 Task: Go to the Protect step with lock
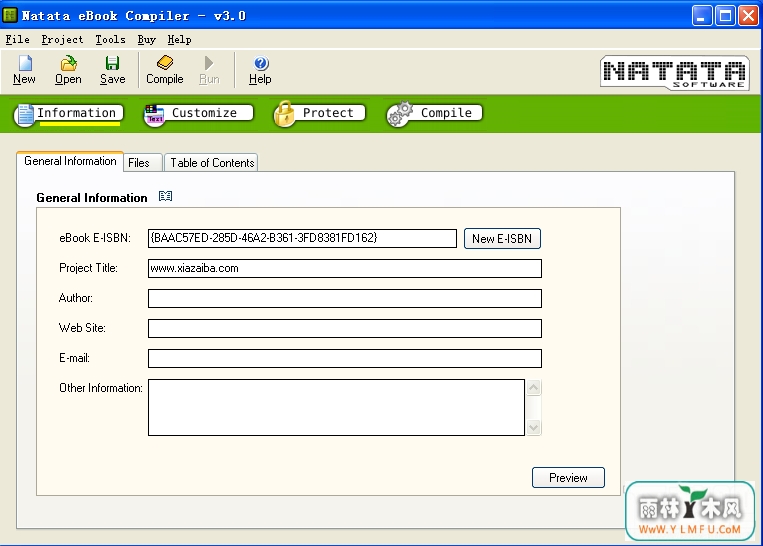click(319, 115)
